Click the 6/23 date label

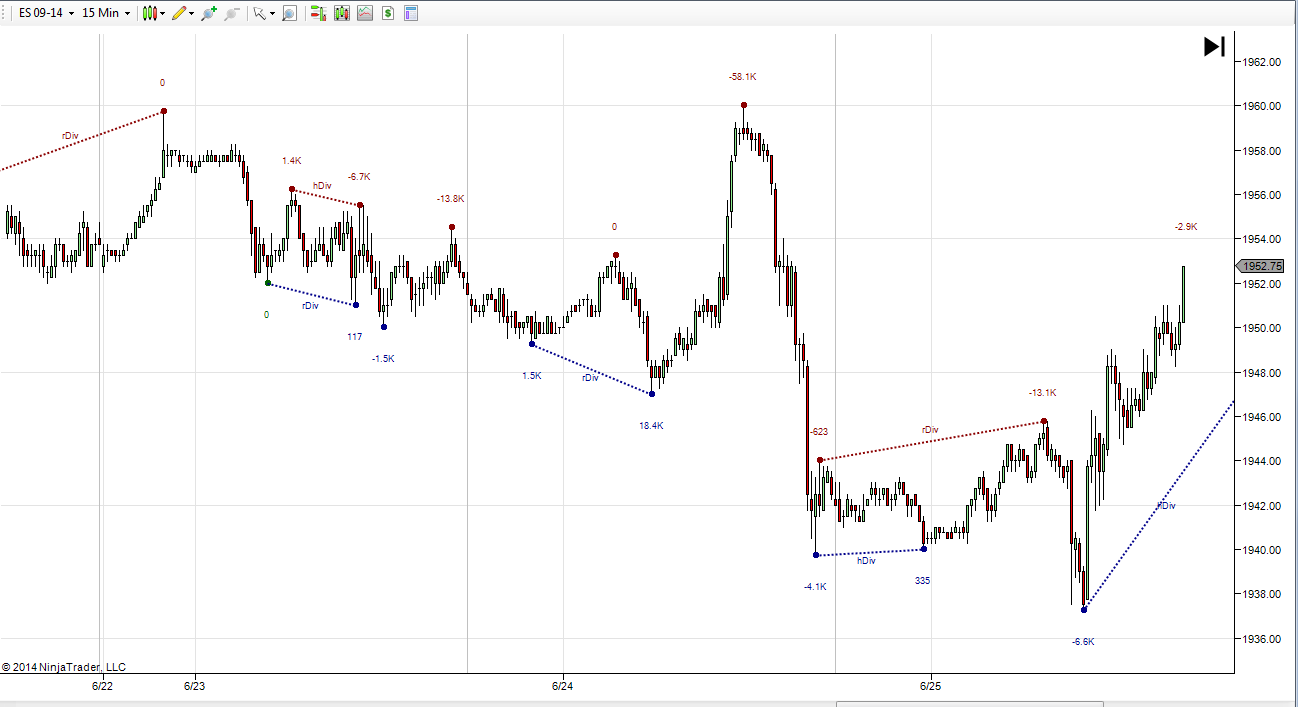[x=195, y=686]
